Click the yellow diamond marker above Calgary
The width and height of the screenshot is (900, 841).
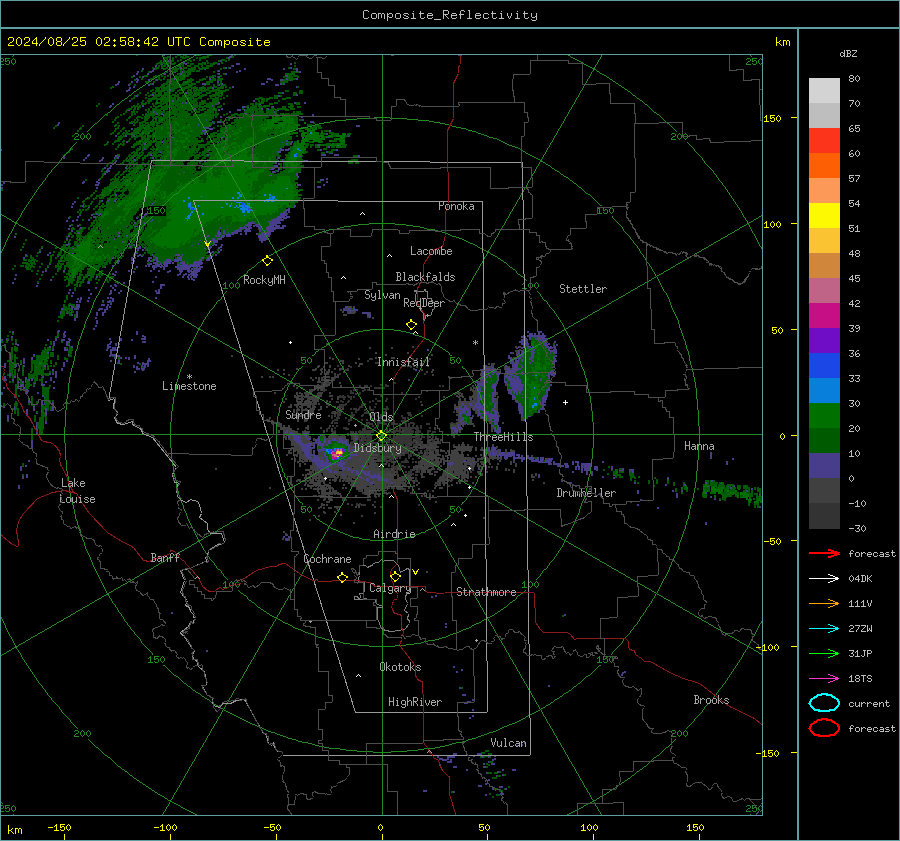[x=395, y=576]
